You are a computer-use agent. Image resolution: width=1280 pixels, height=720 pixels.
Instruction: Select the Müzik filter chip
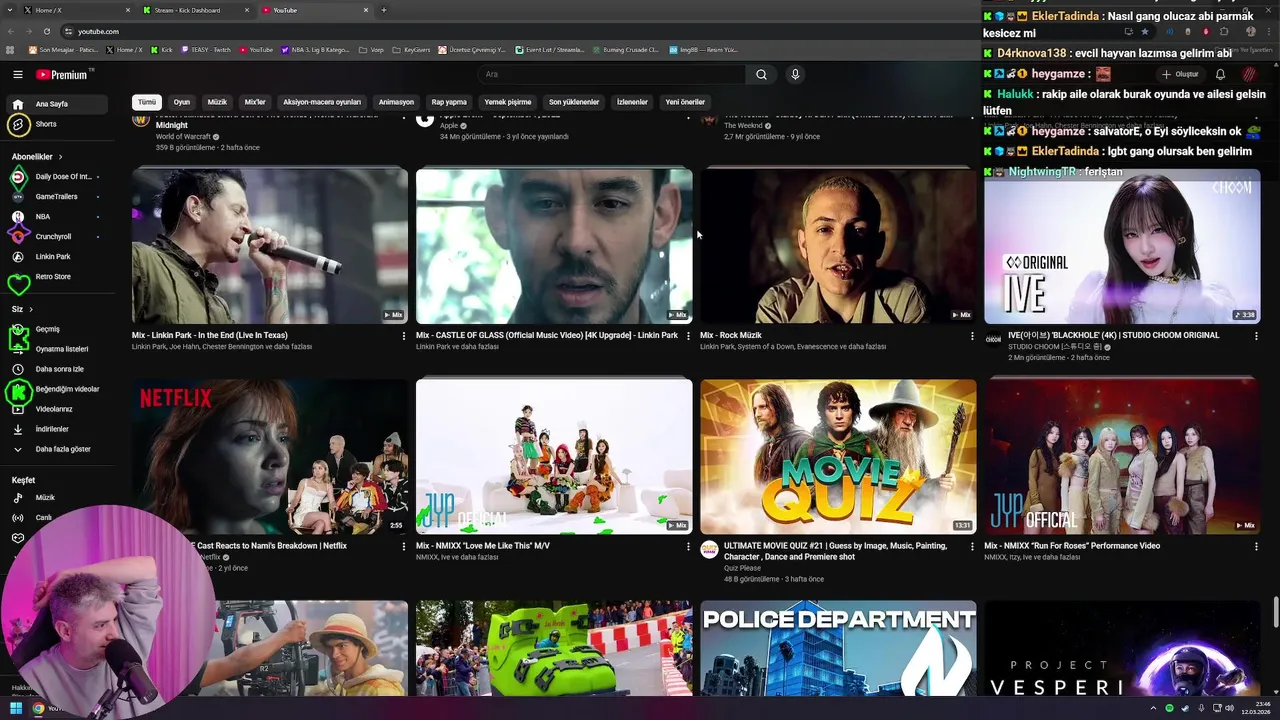tap(217, 102)
